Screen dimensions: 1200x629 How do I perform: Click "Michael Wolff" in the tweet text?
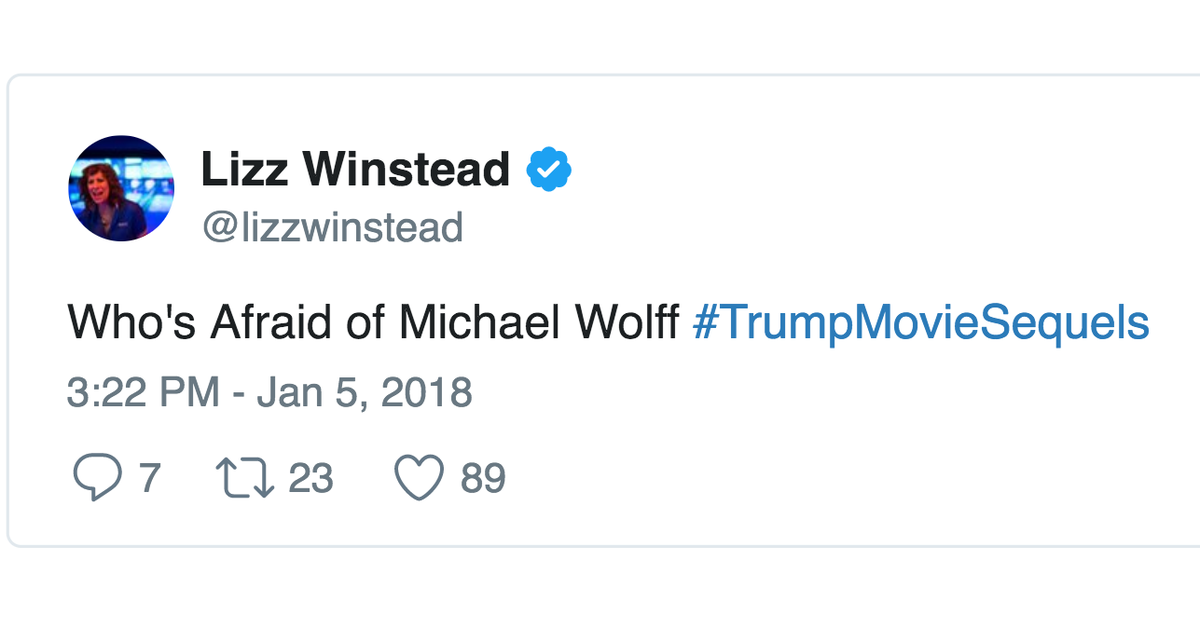540,323
